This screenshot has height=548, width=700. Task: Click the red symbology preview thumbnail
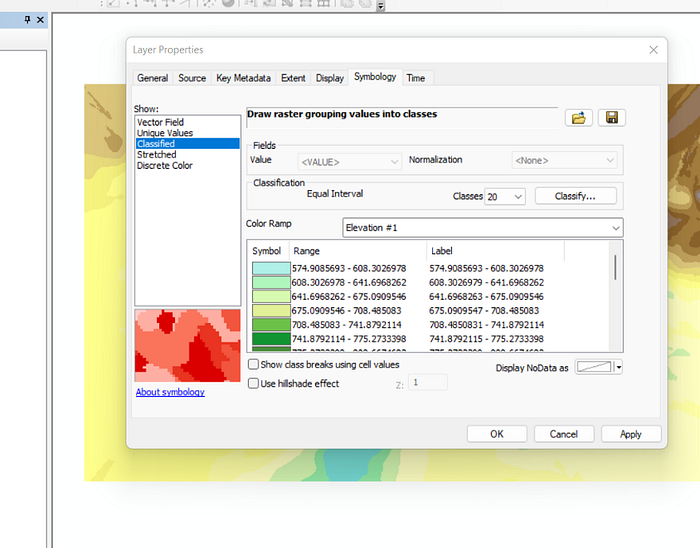(x=188, y=345)
